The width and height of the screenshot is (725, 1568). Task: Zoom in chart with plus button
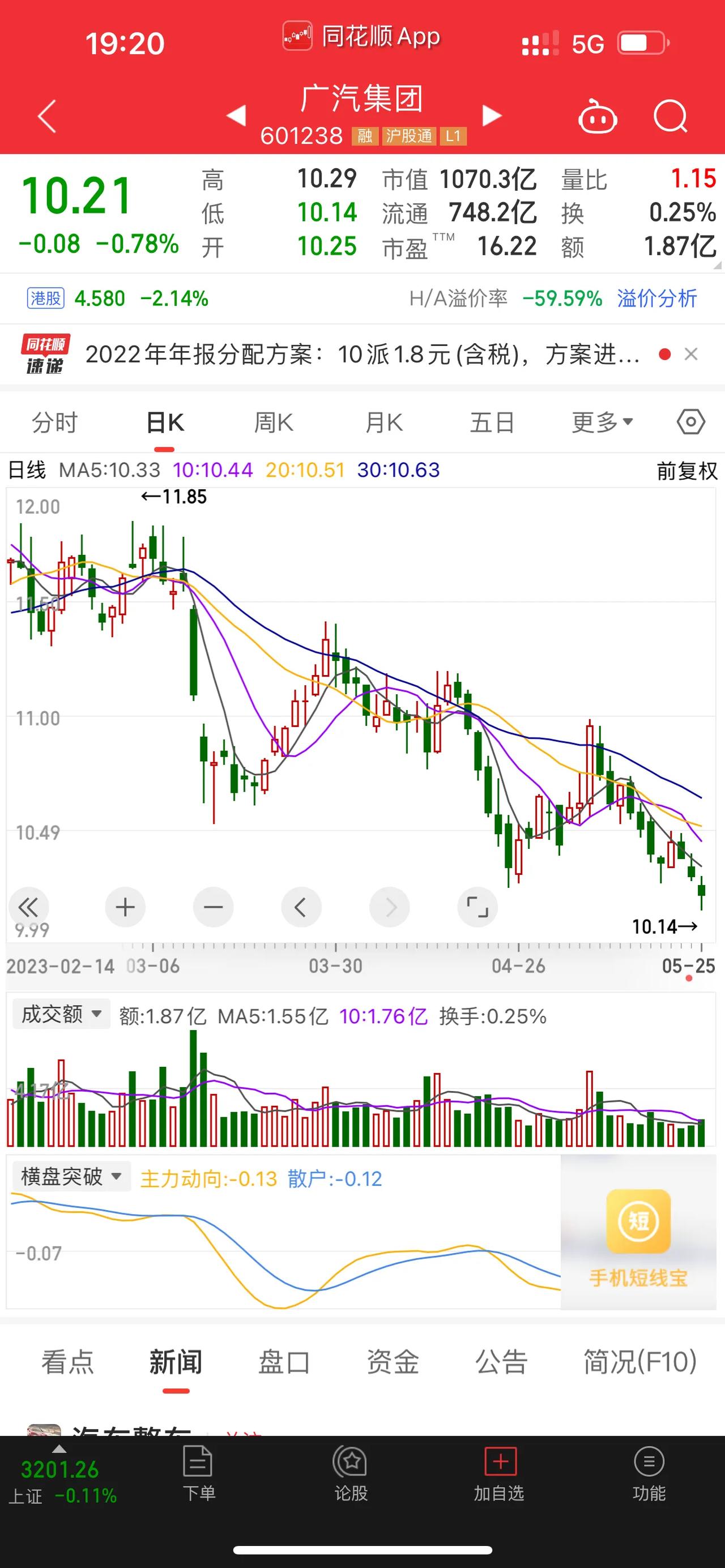click(125, 908)
